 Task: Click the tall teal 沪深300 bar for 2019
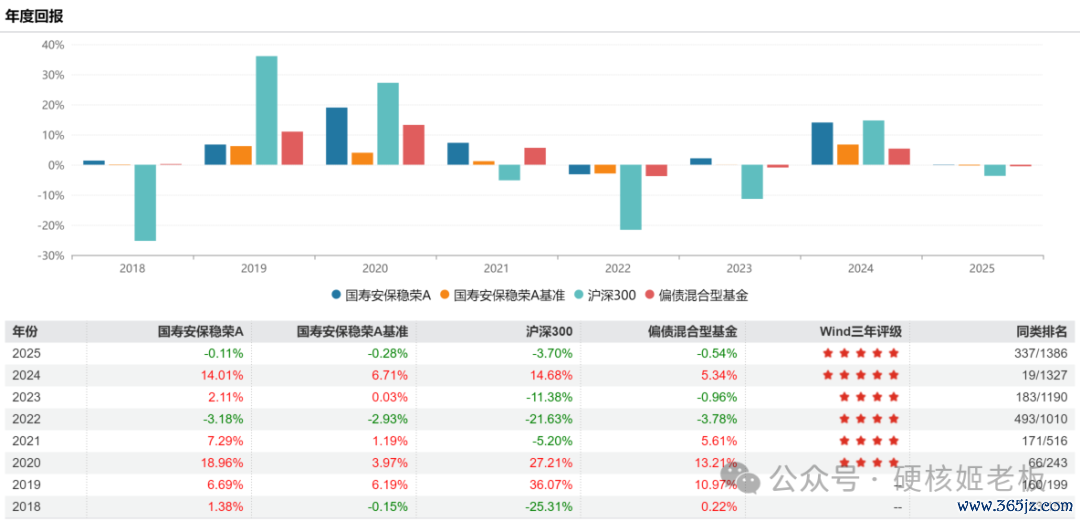(x=266, y=110)
